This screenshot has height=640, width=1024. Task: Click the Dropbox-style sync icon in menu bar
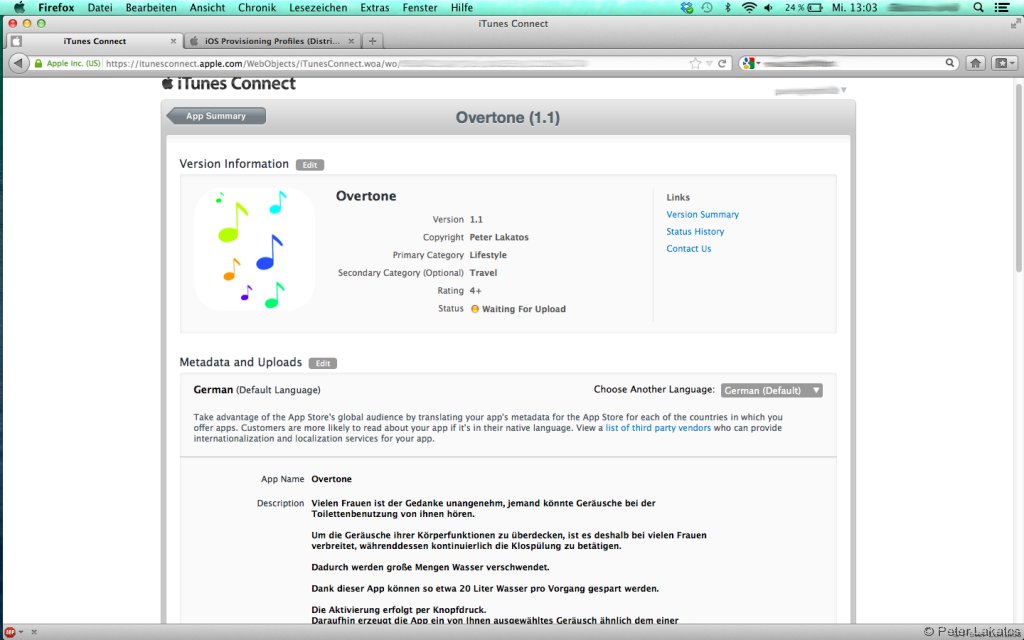click(686, 8)
